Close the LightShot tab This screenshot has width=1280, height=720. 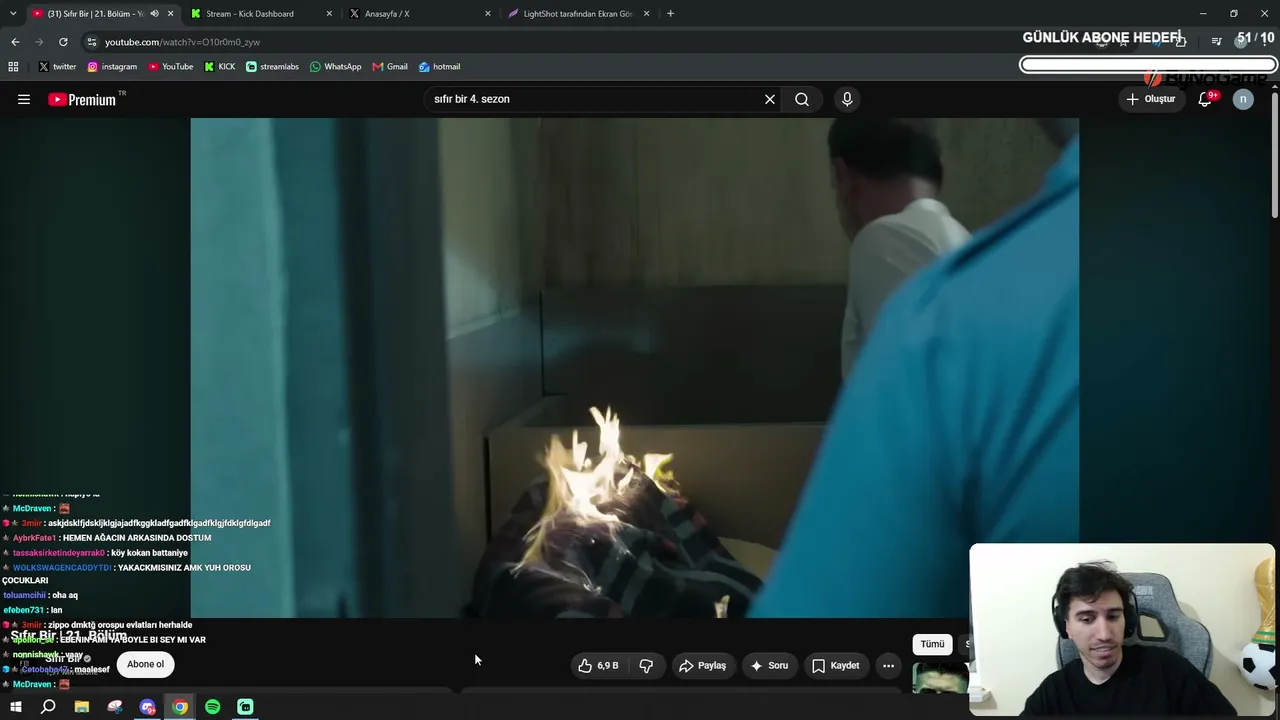click(x=646, y=14)
